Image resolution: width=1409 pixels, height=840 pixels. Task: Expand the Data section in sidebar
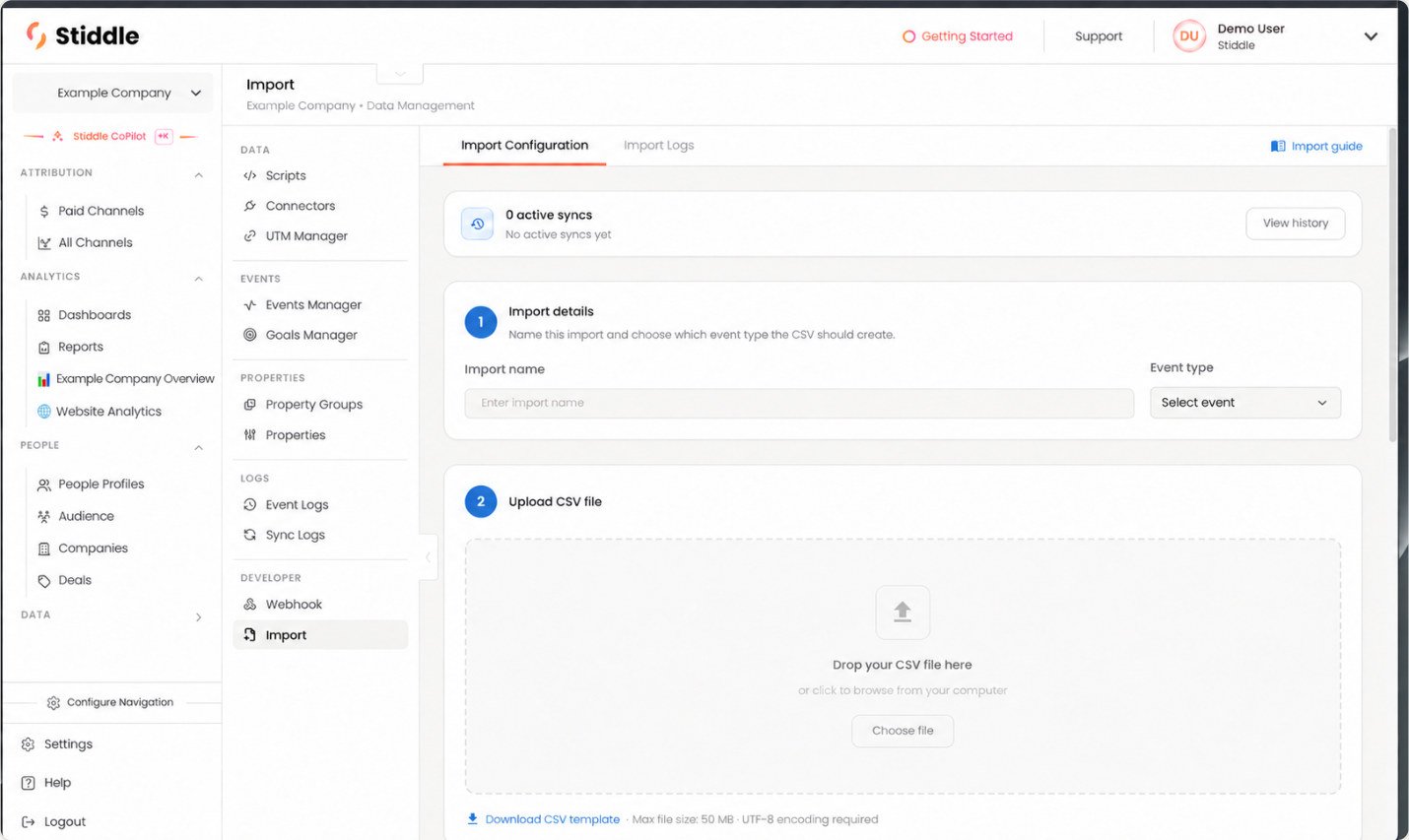(x=198, y=617)
